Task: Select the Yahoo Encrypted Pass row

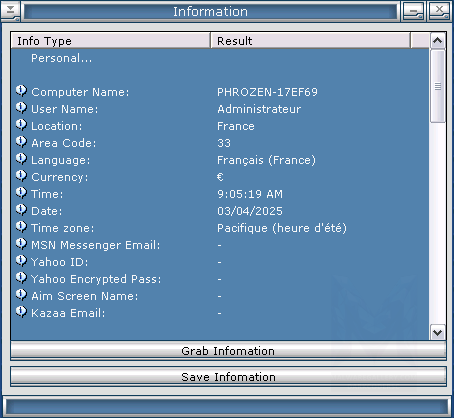Action: [220, 279]
